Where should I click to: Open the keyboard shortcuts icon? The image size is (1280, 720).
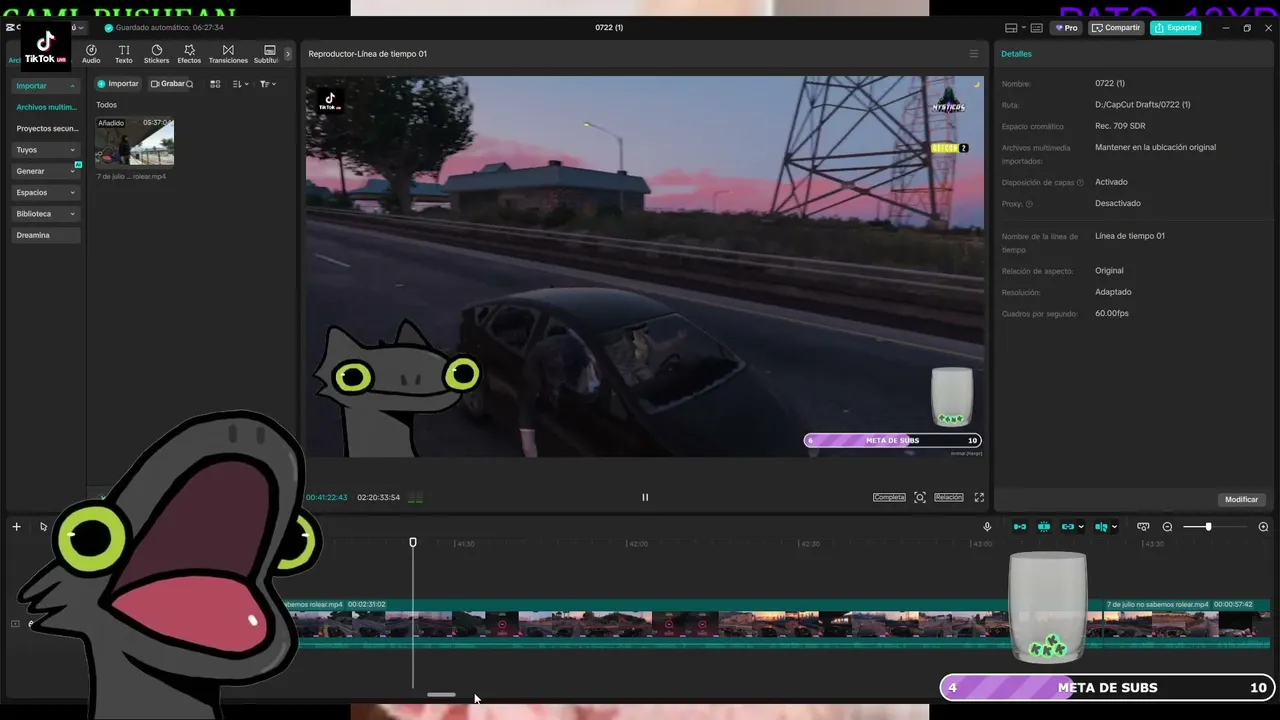(x=1036, y=28)
